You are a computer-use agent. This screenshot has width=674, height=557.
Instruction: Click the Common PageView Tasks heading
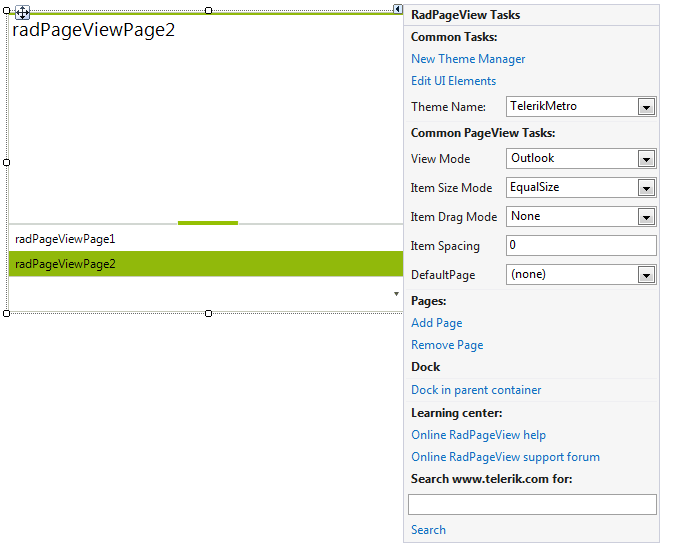click(x=483, y=133)
